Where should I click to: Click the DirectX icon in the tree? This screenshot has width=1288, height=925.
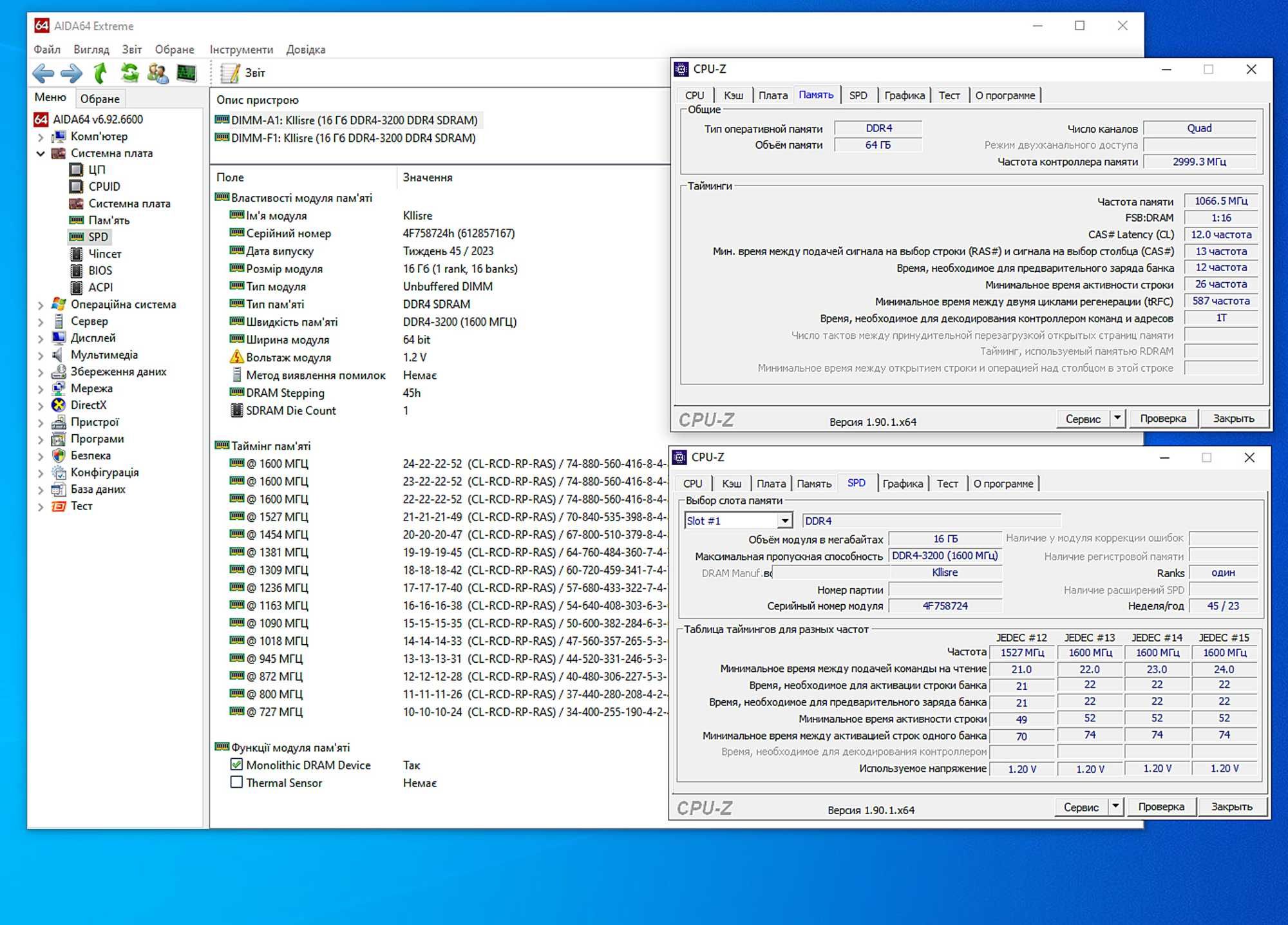[x=59, y=405]
